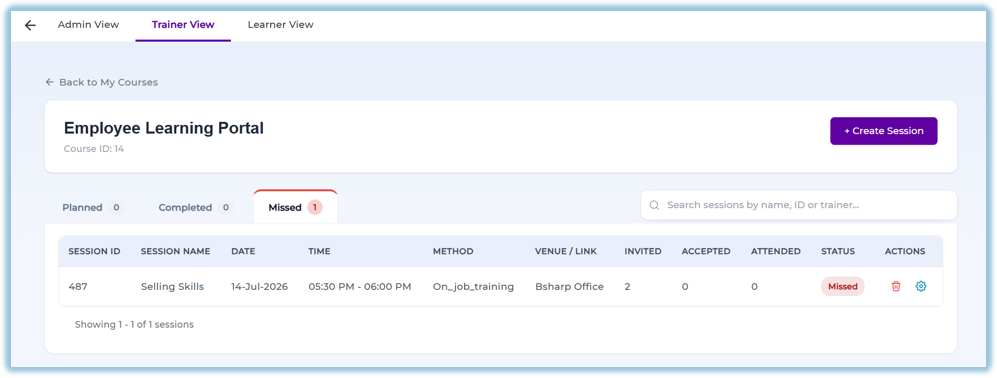Click the TIME column header
Screen dimensions: 997x378
coord(319,251)
